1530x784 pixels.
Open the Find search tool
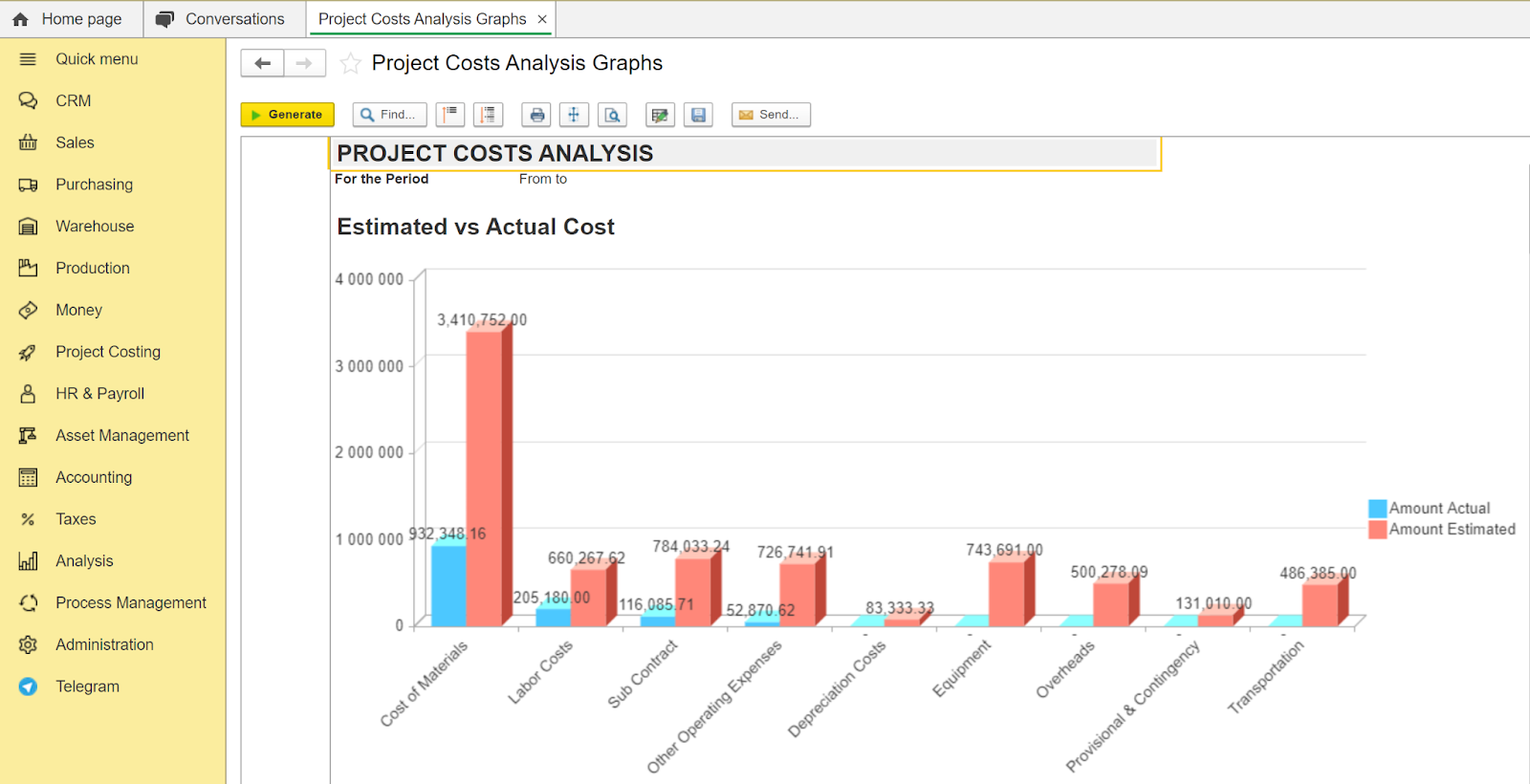click(389, 115)
